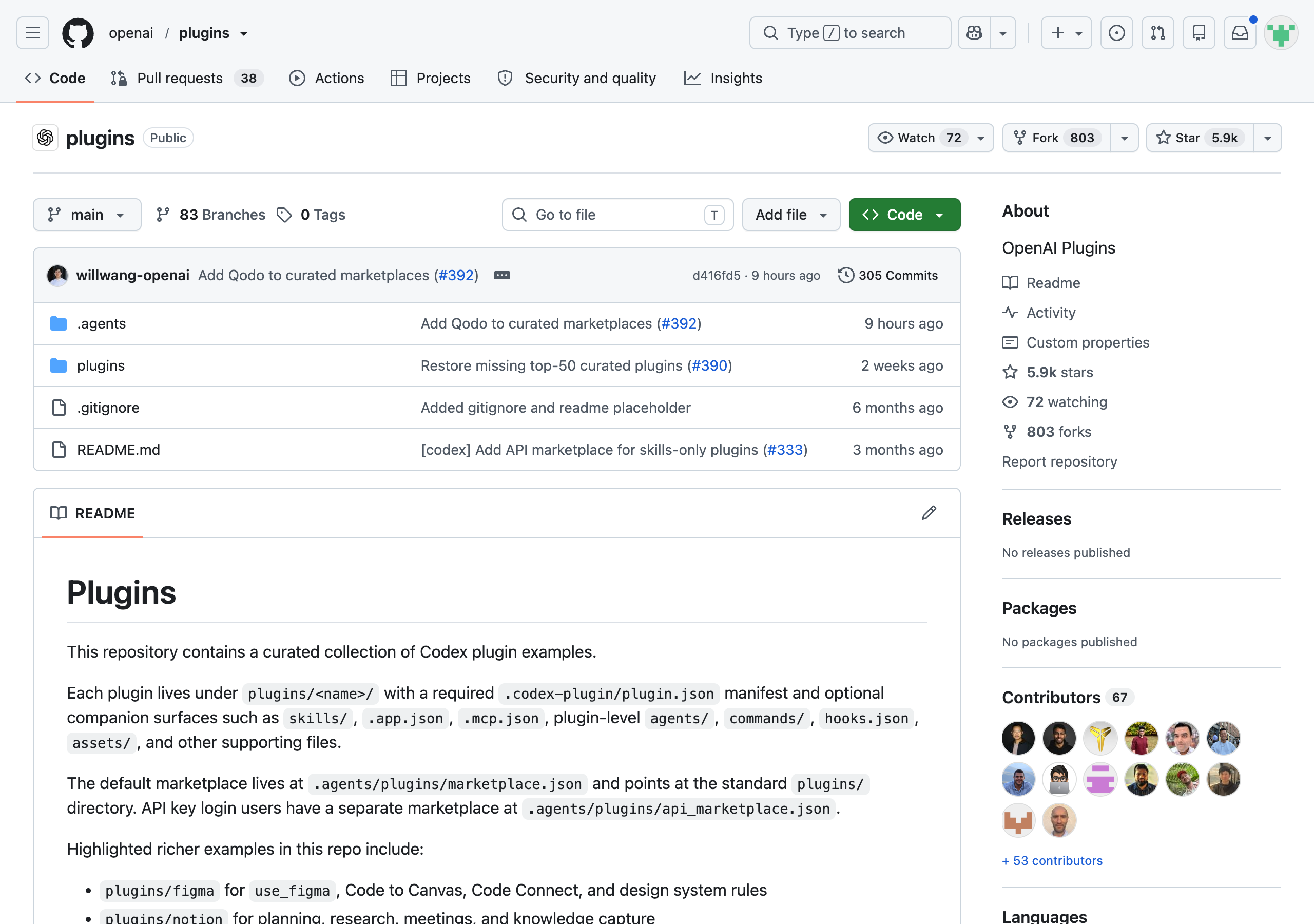
Task: Open the create new plus menu
Action: click(1066, 33)
